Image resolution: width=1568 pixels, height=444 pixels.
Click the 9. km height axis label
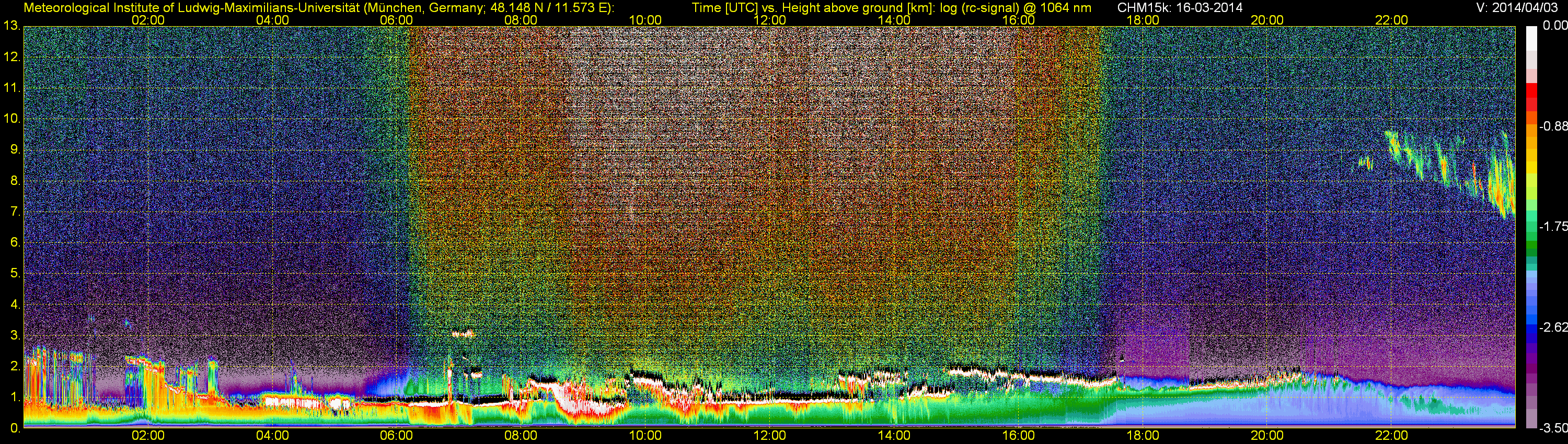tap(15, 149)
